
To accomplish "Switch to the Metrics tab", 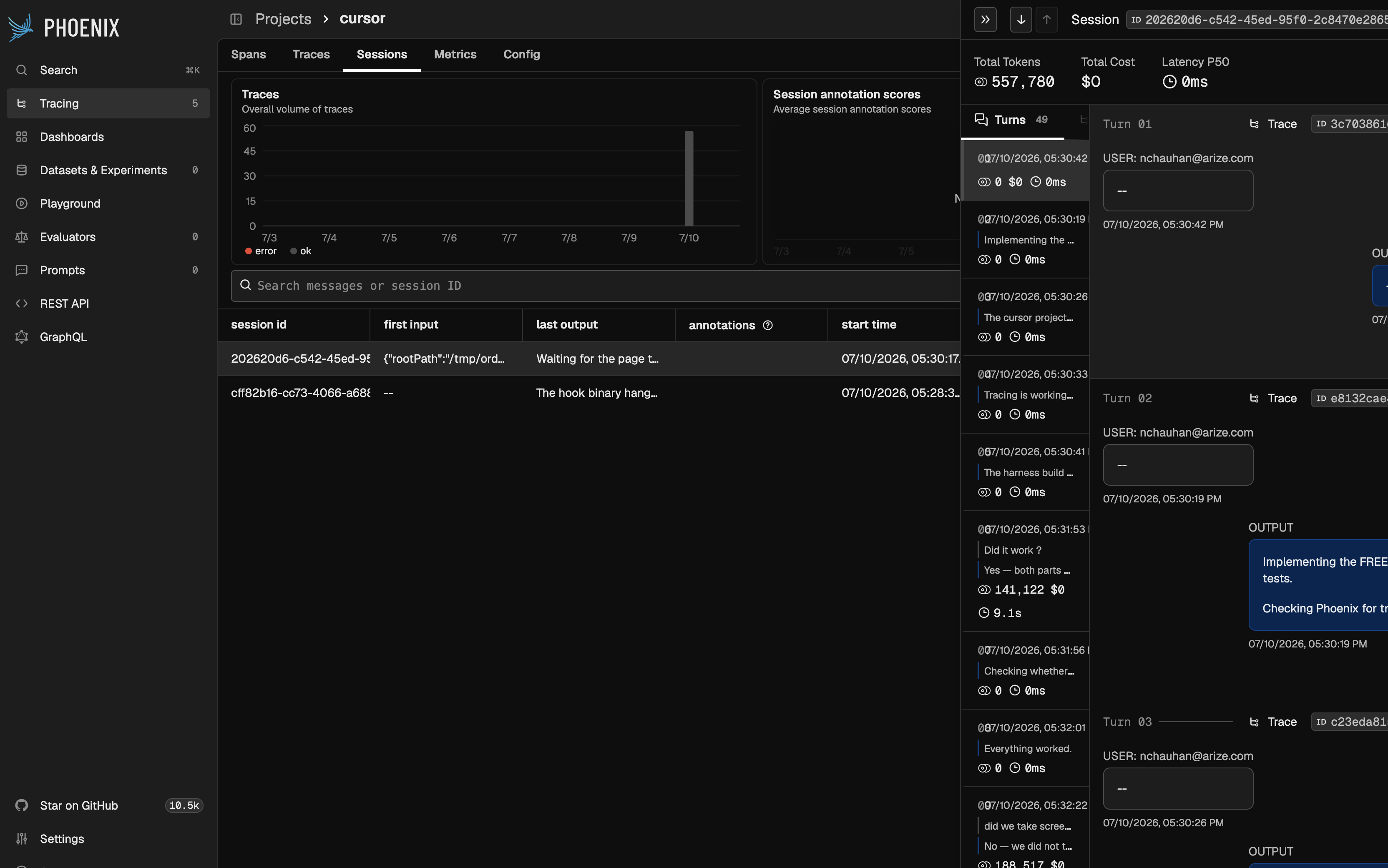I will coord(455,55).
